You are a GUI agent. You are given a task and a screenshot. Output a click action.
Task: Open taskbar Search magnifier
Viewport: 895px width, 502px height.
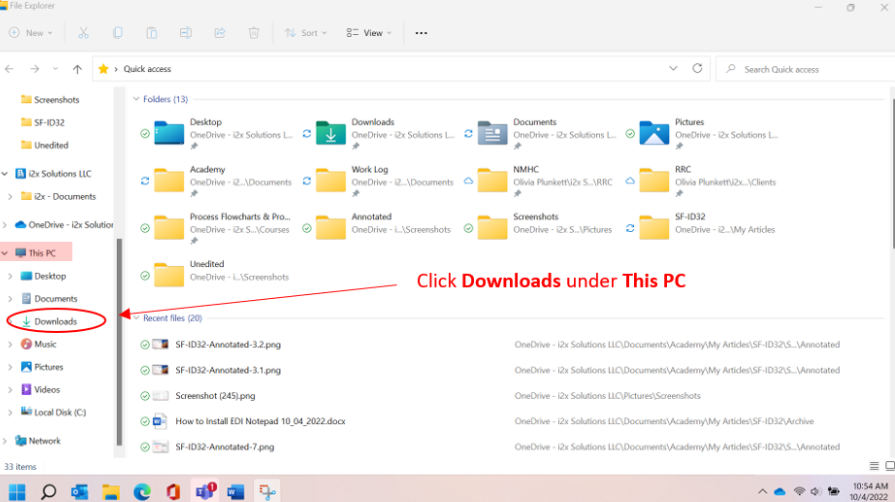[49, 492]
